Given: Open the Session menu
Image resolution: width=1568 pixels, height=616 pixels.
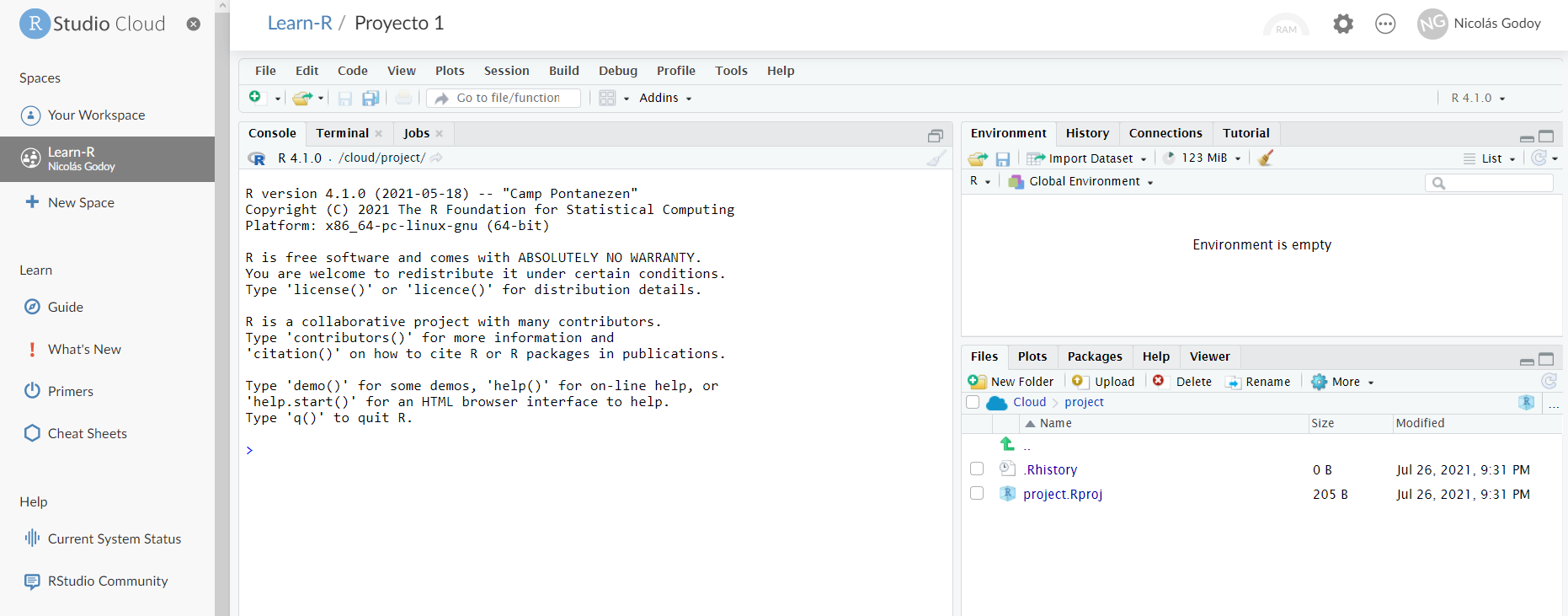Looking at the screenshot, I should coord(506,71).
